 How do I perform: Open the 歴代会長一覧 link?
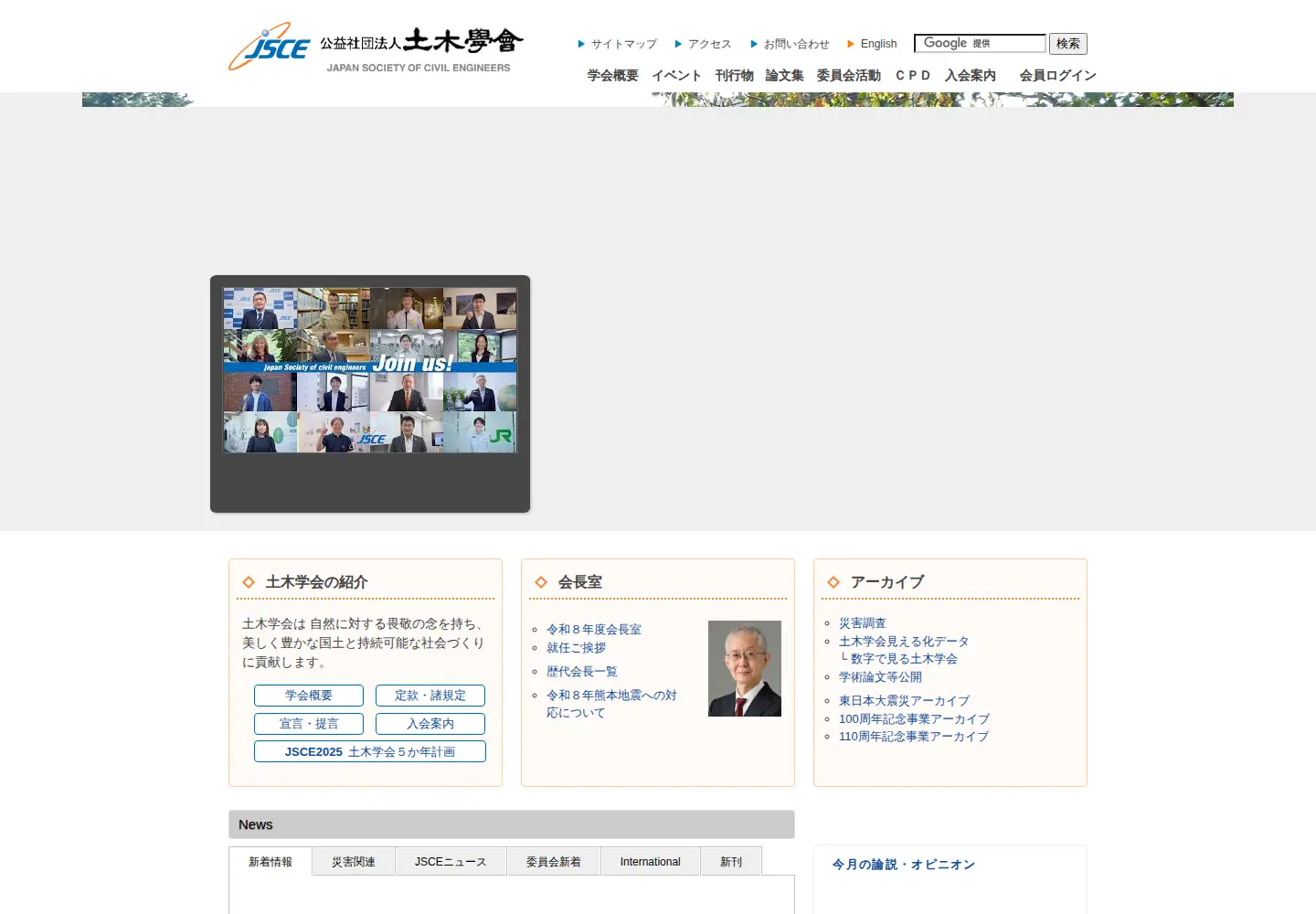tap(582, 672)
